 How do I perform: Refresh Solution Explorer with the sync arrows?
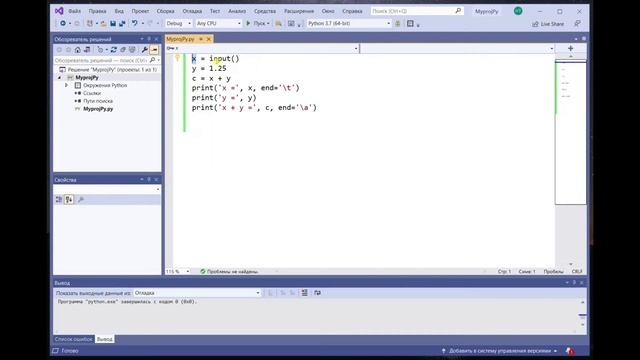click(x=113, y=50)
